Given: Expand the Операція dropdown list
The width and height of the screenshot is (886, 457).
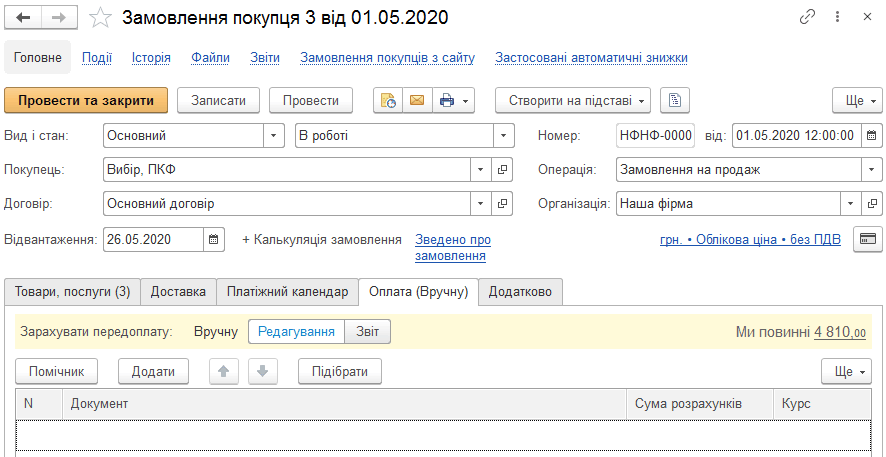Looking at the screenshot, I should click(871, 169).
